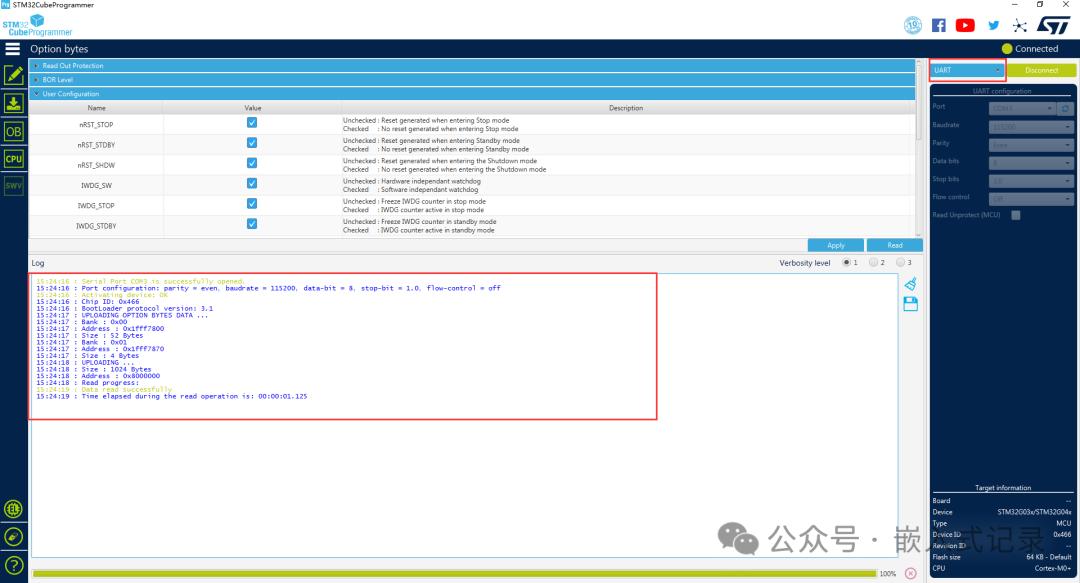Click the Disconnect button

pyautogui.click(x=1041, y=70)
